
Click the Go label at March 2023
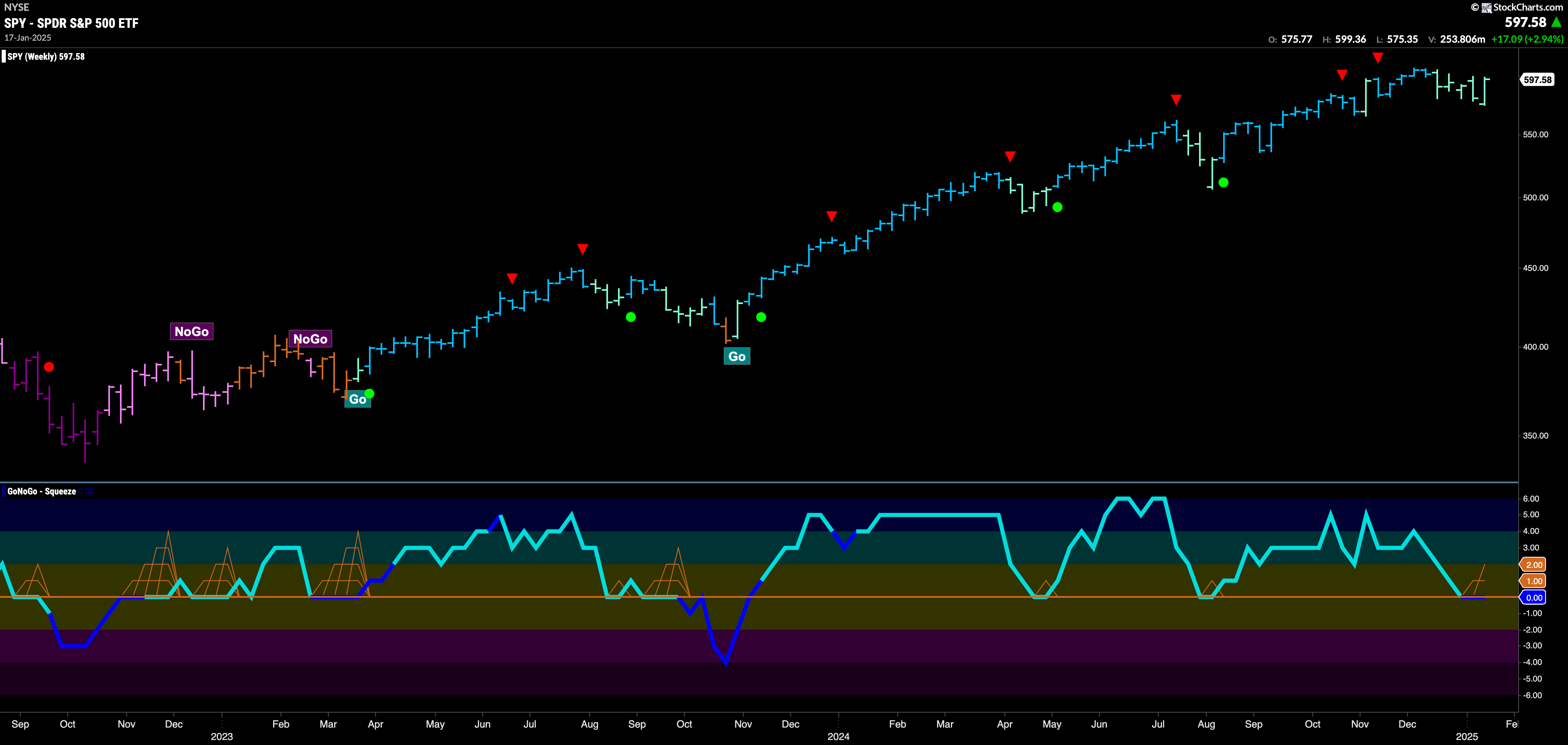357,399
